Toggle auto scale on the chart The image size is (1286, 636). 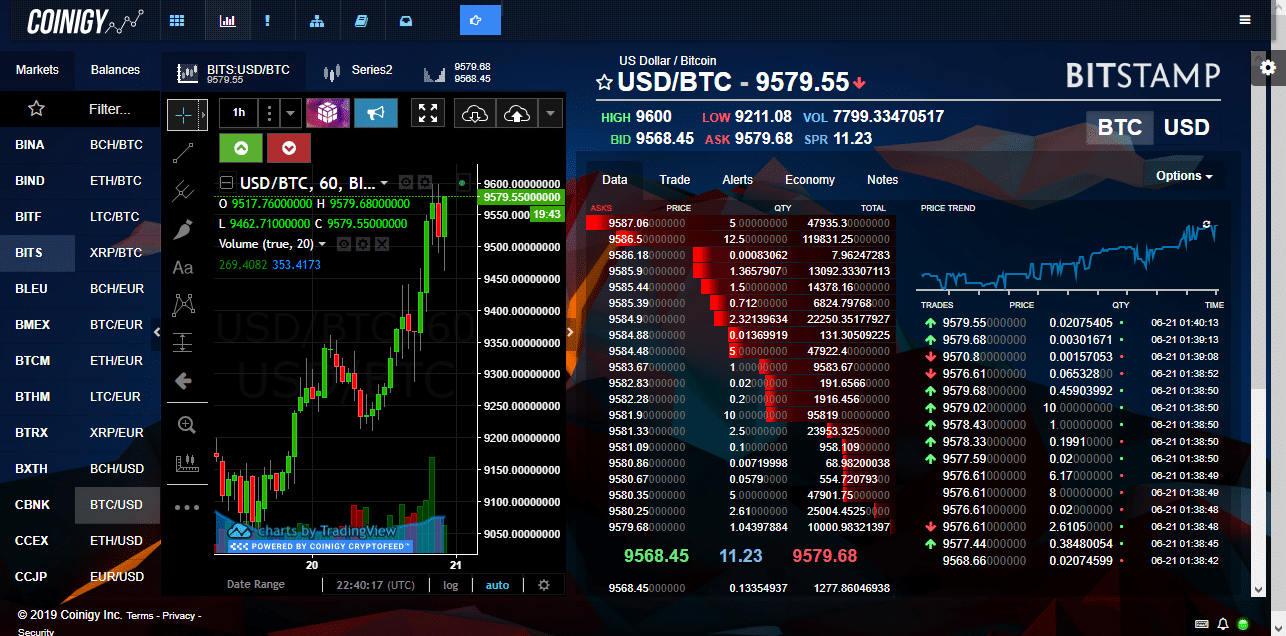click(x=497, y=585)
